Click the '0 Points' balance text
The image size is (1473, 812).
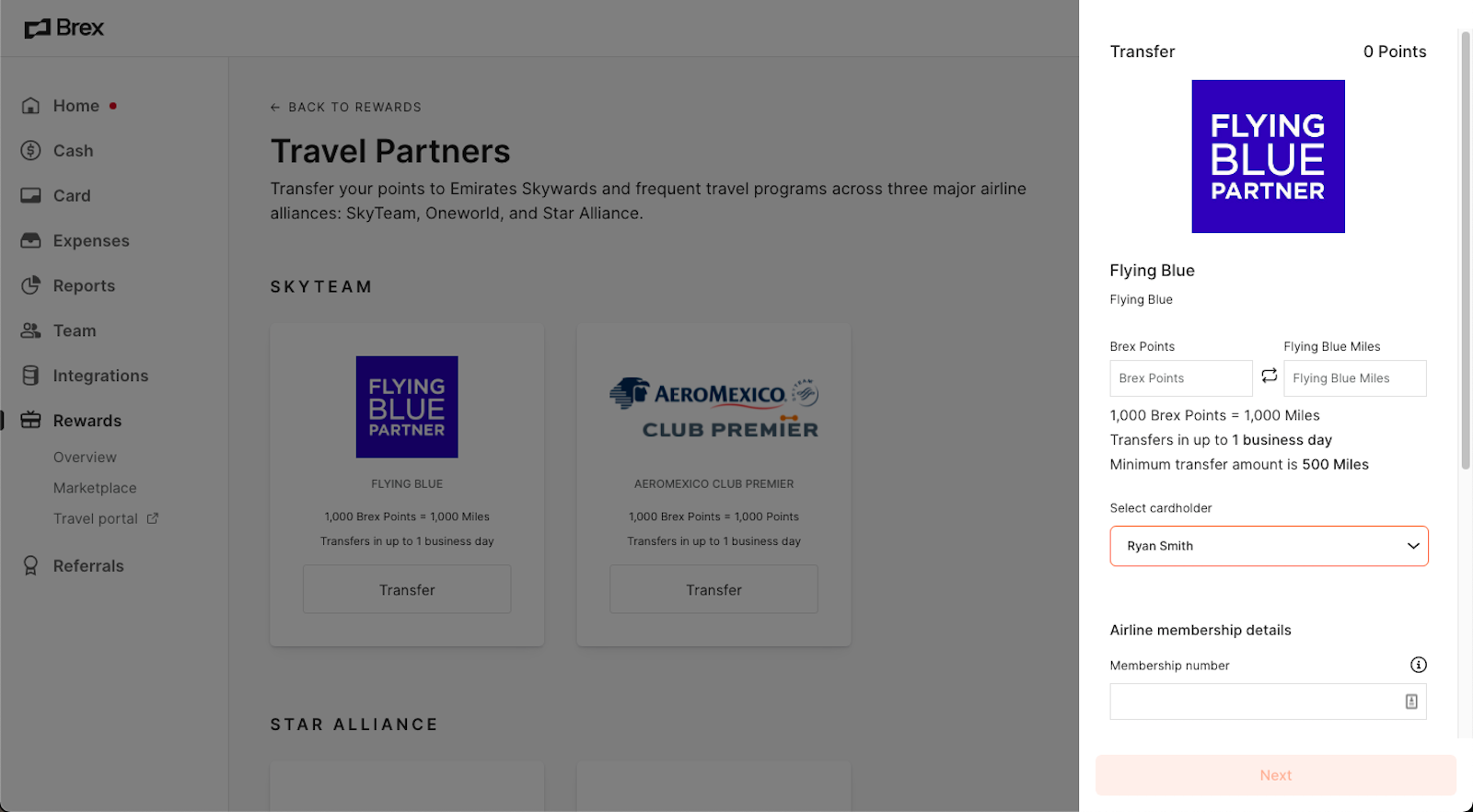point(1395,52)
